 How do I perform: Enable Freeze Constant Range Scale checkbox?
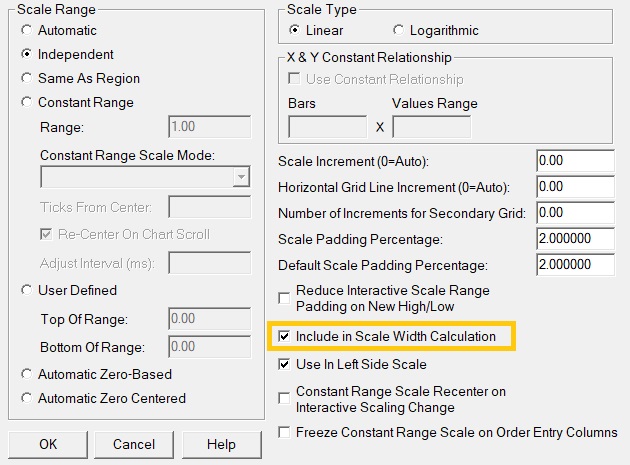[x=284, y=433]
